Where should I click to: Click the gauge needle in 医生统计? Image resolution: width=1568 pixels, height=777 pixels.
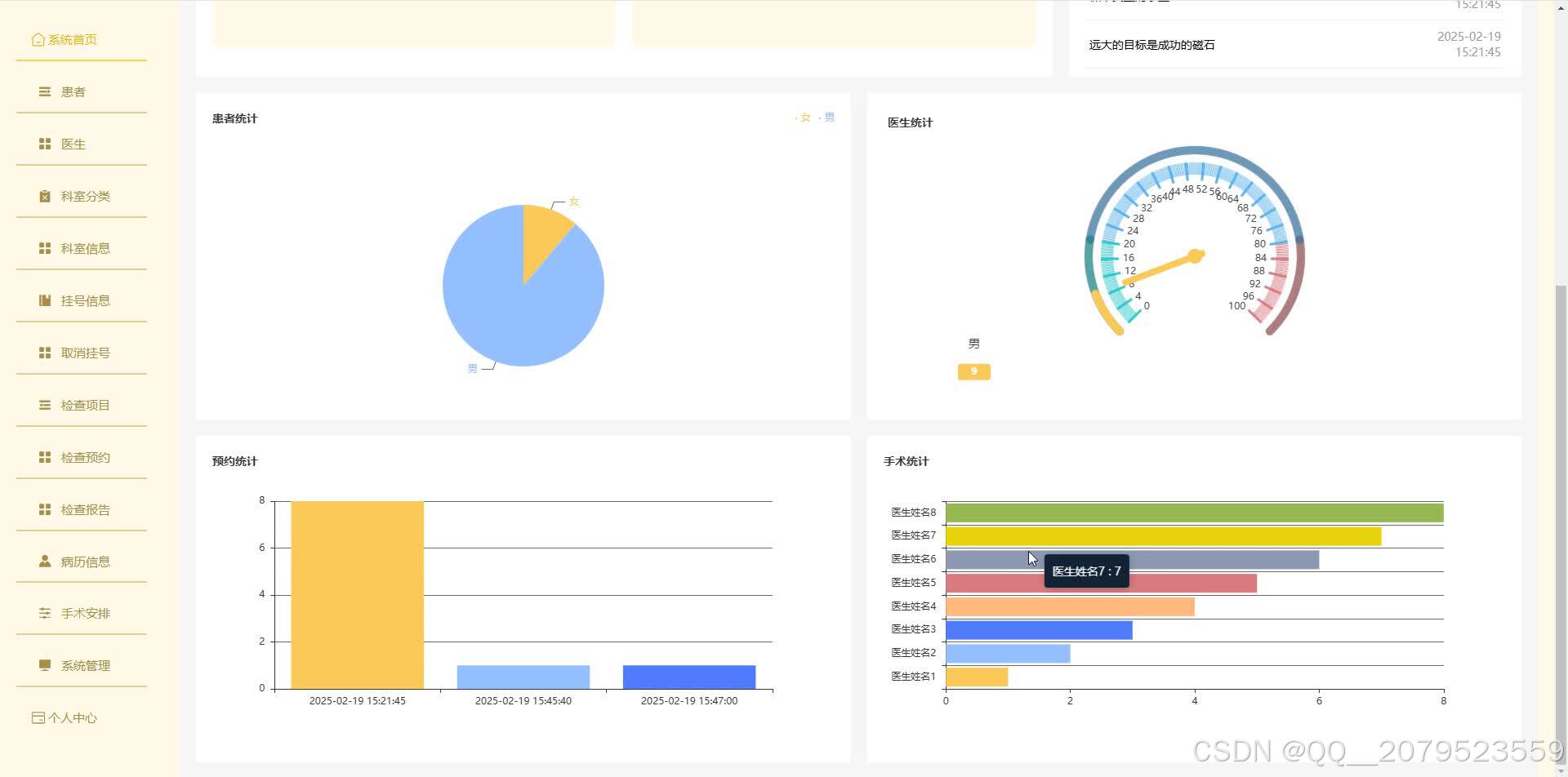point(1164,269)
